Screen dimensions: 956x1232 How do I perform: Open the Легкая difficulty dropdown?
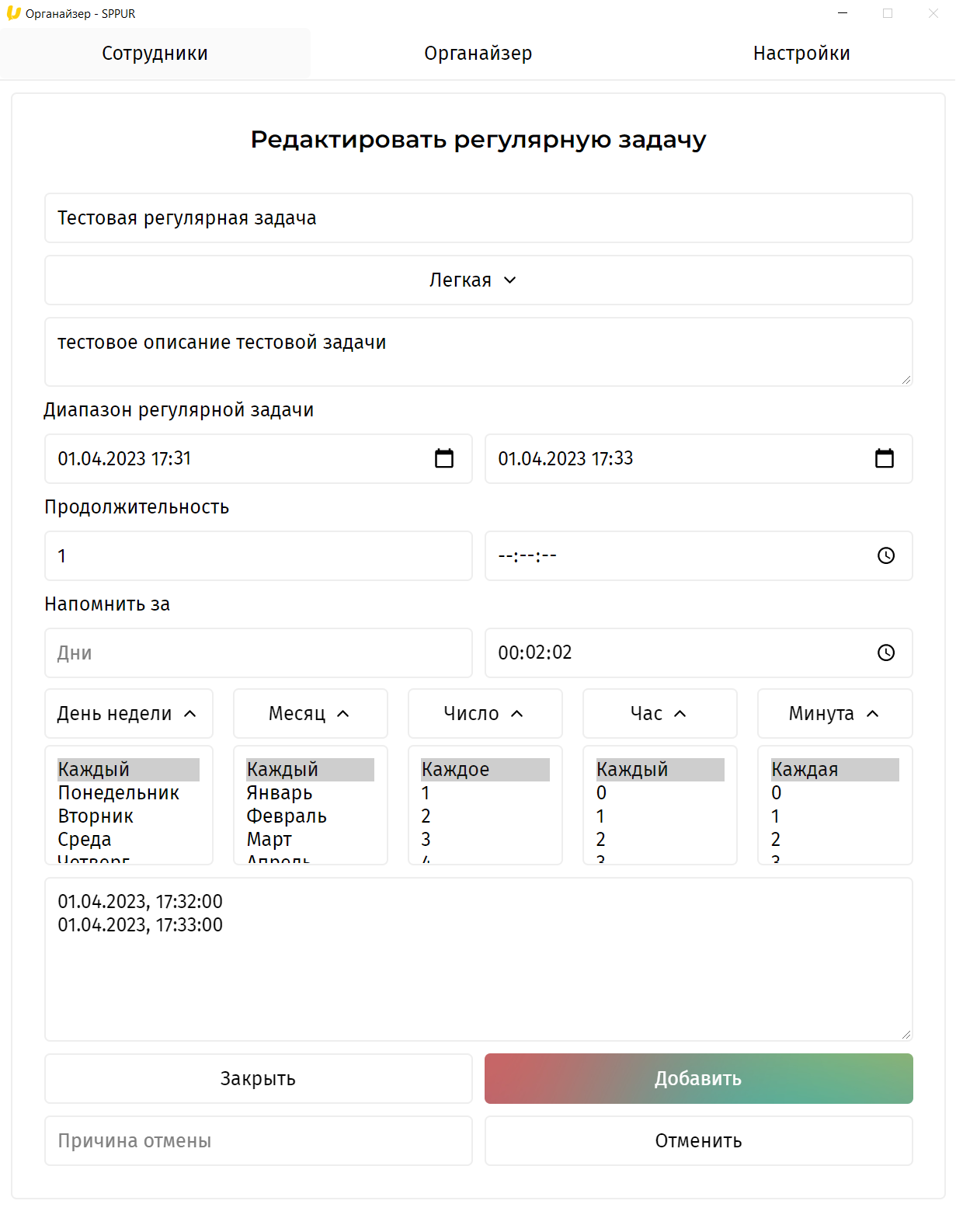click(478, 280)
